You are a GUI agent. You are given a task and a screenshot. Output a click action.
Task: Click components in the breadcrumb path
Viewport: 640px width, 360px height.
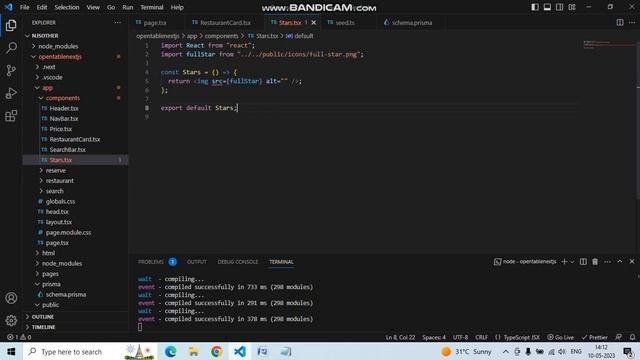221,36
